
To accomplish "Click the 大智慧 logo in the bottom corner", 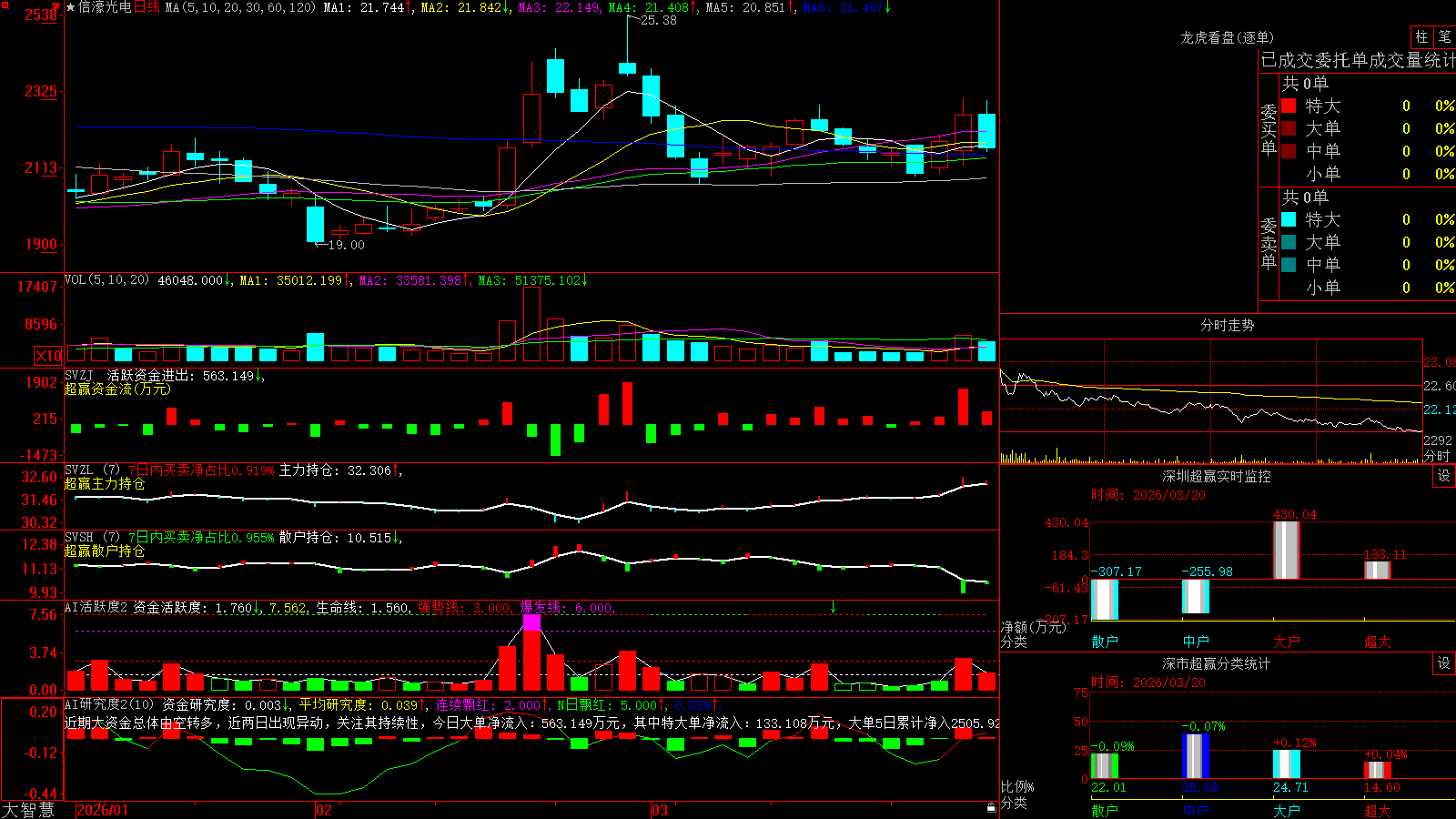I will click(28, 810).
